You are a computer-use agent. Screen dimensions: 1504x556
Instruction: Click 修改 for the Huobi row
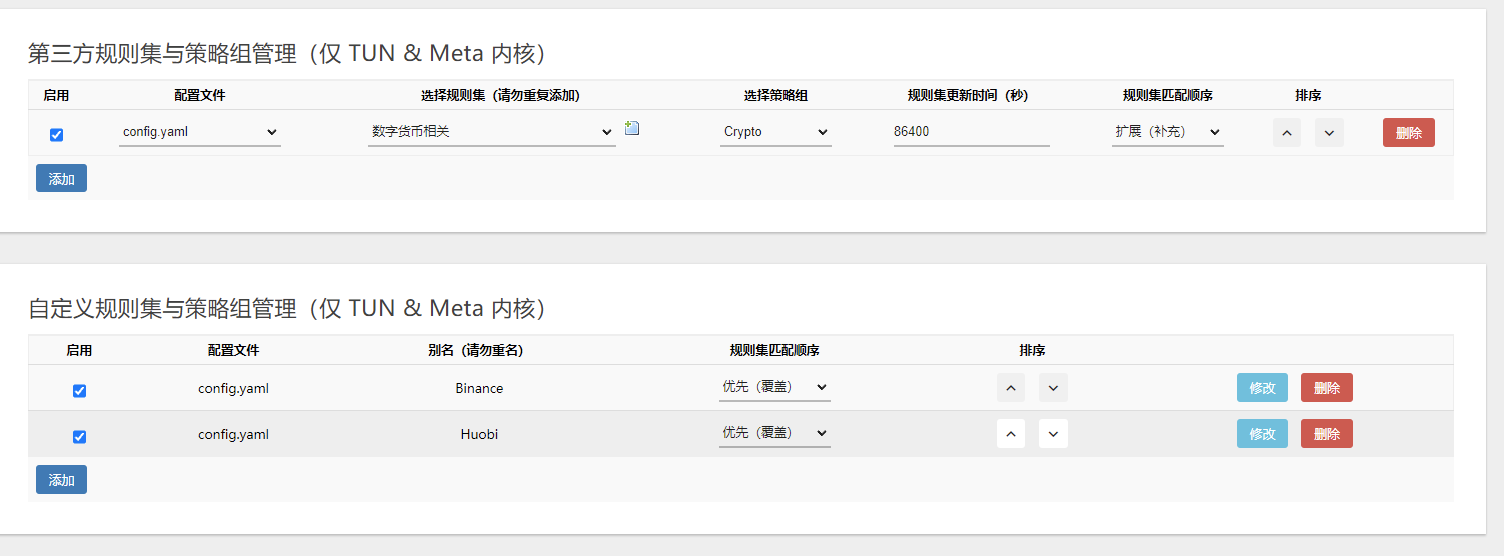[1262, 434]
